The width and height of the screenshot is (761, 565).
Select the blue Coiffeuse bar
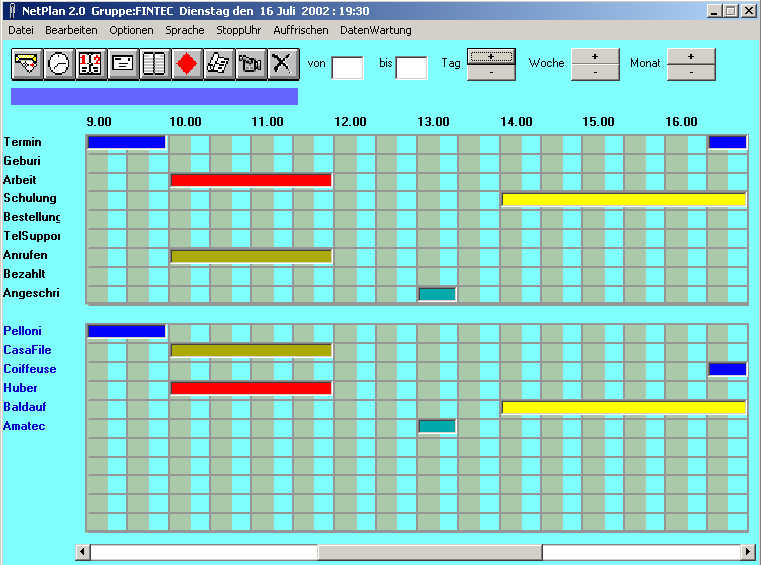coord(728,369)
